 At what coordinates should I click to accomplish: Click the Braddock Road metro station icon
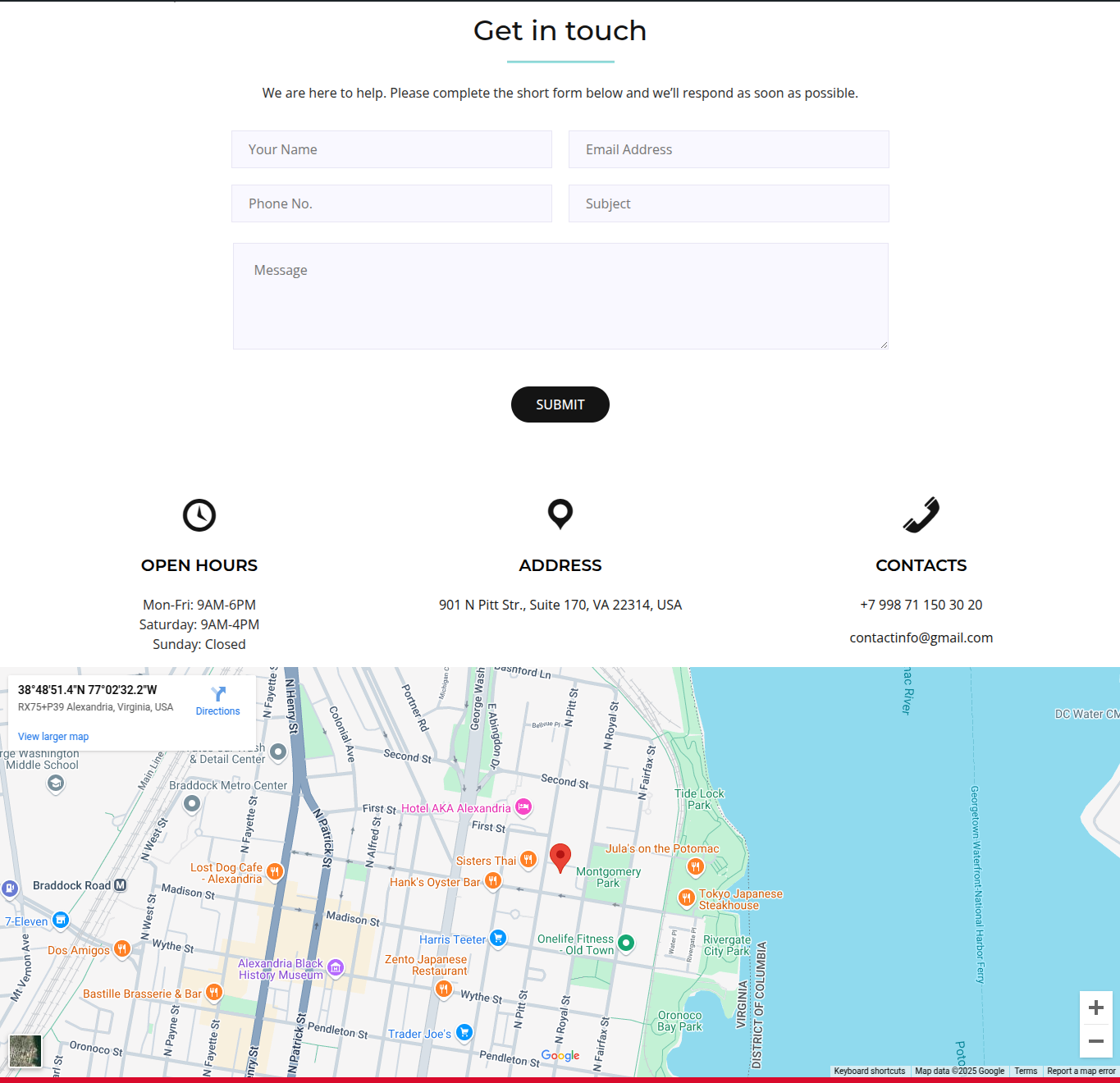(121, 885)
